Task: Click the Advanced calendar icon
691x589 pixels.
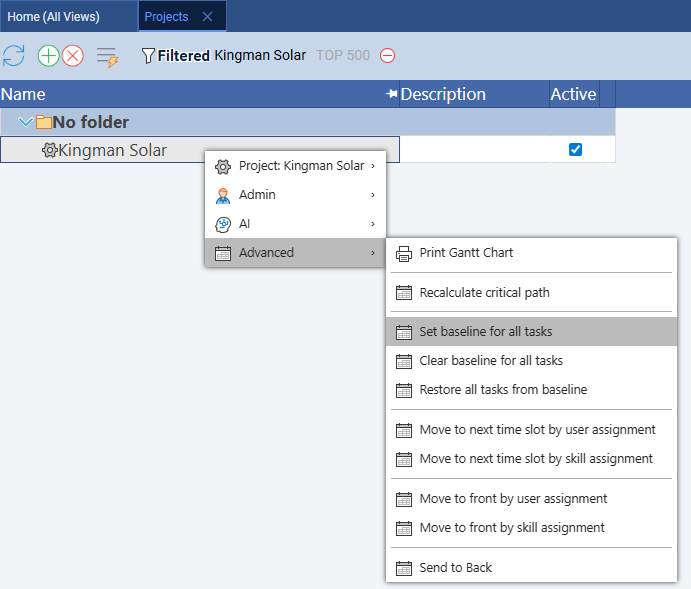Action: 223,253
